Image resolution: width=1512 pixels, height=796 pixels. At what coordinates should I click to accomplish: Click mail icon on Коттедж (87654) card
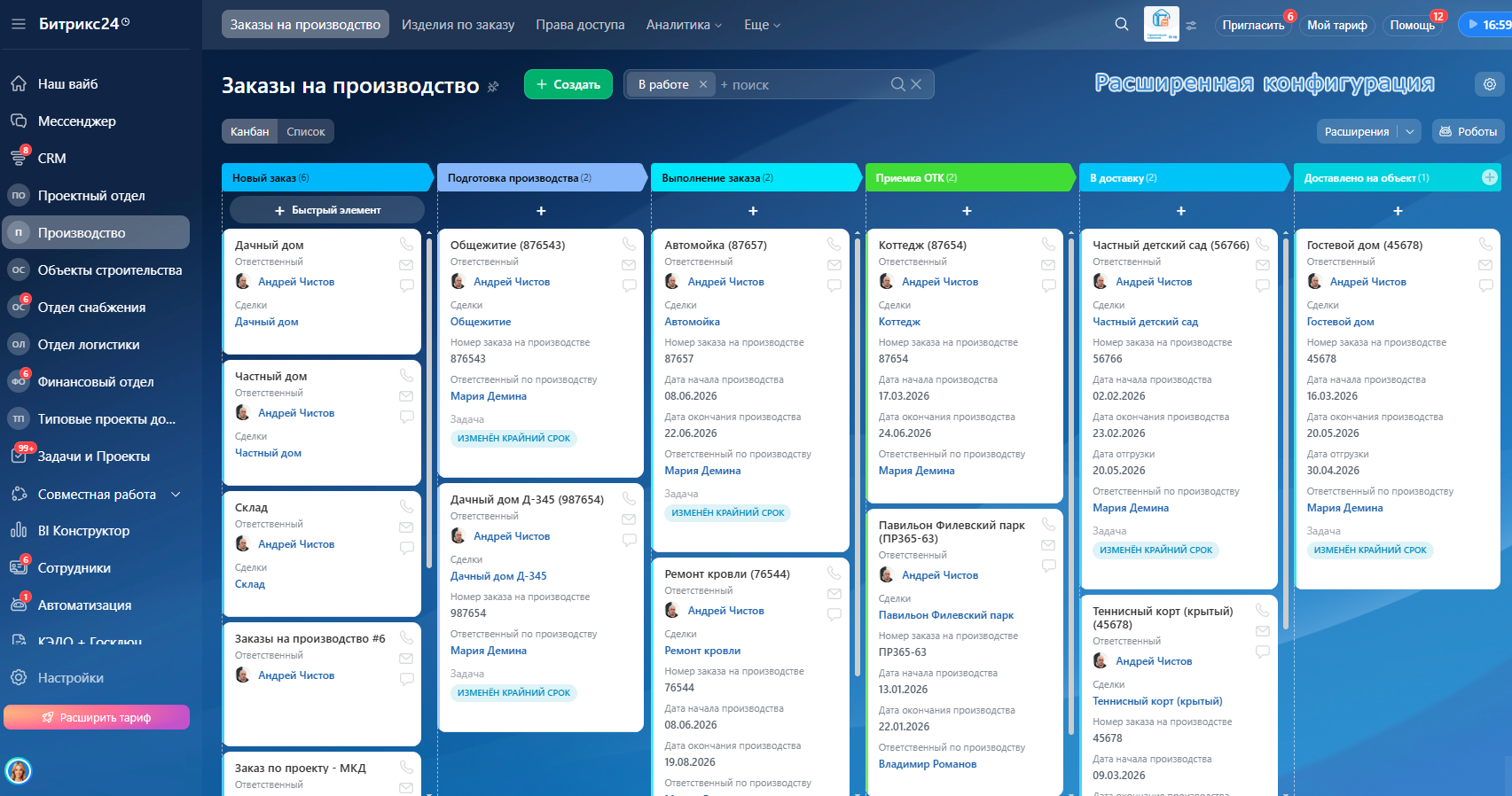click(x=1048, y=265)
